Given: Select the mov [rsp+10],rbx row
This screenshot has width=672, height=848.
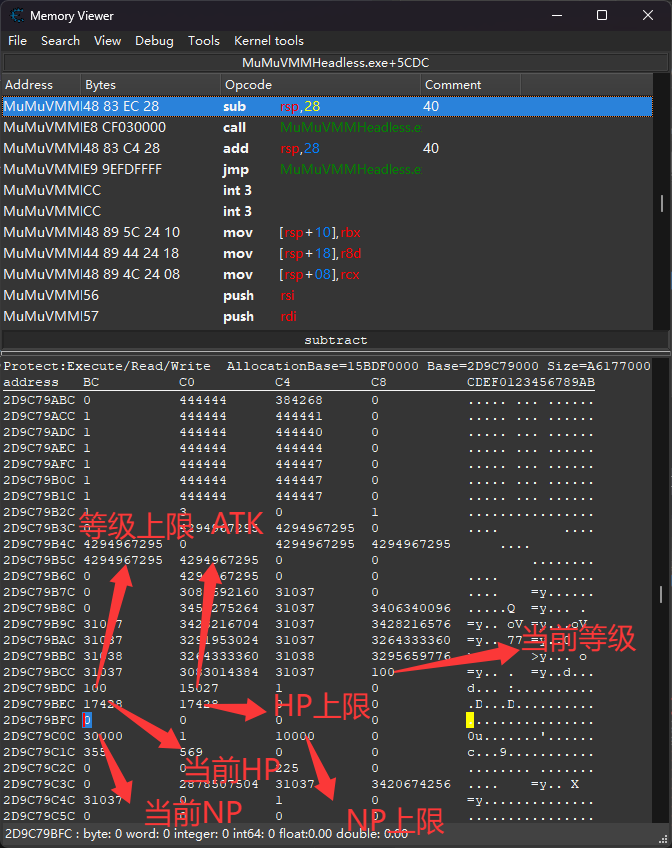Looking at the screenshot, I should 327,233.
